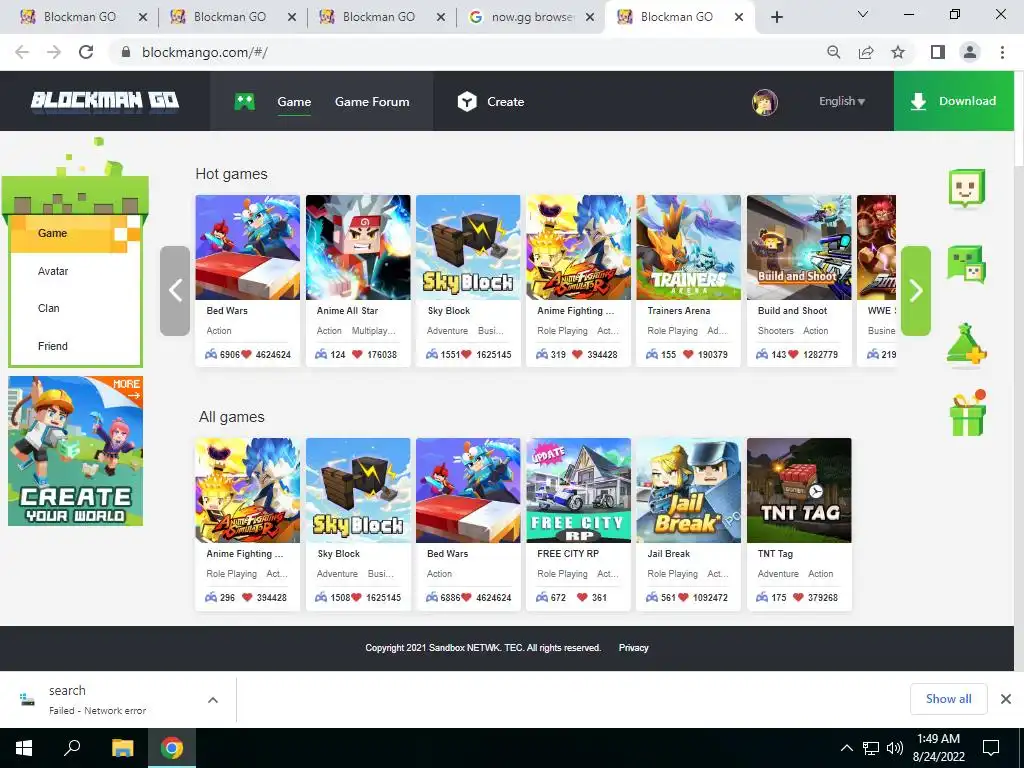
Task: Open the English language dropdown
Action: [x=842, y=101]
